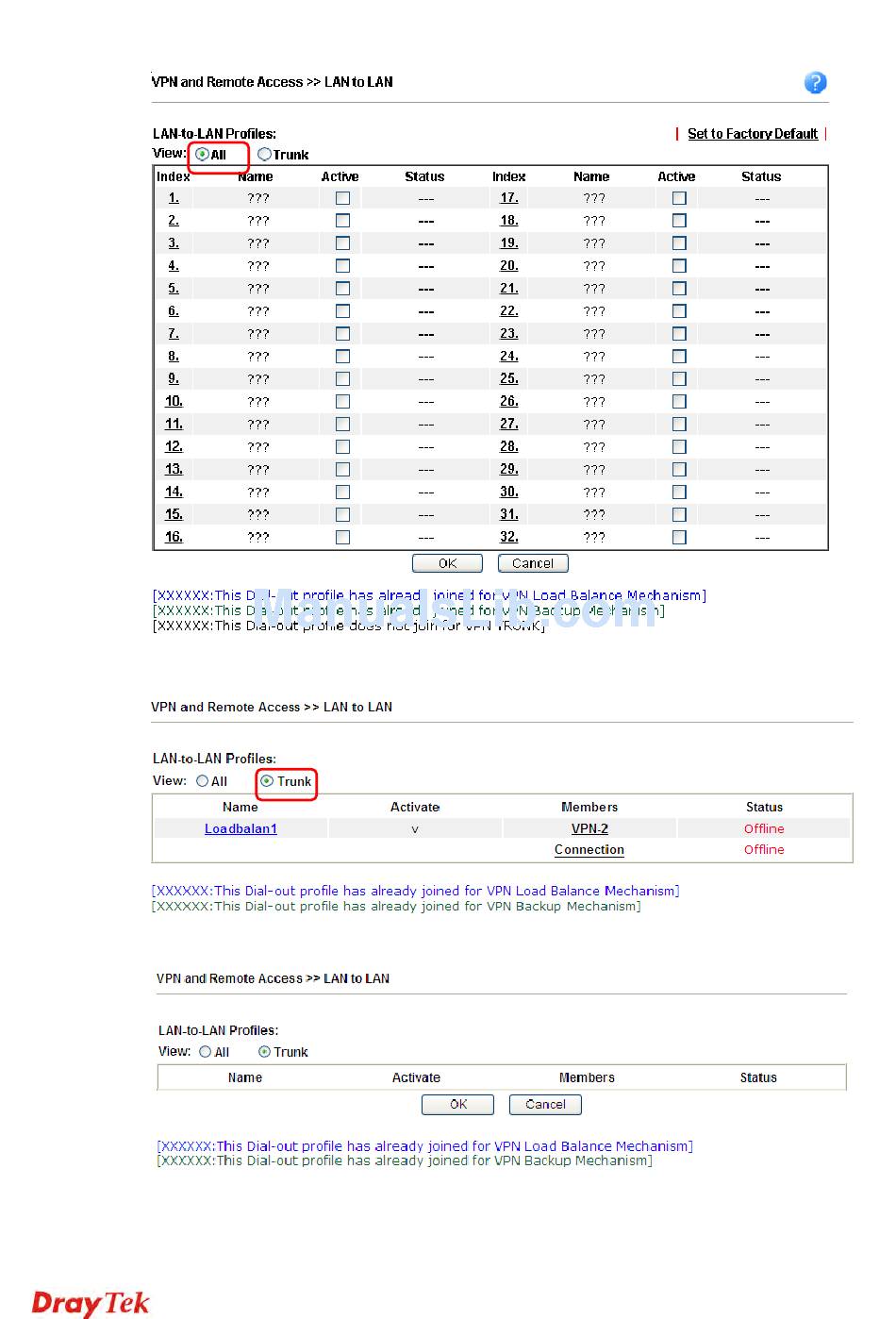Select the Trunk radio in the Loadbalan1 panel
Screen dimensions: 896x1319
267,781
